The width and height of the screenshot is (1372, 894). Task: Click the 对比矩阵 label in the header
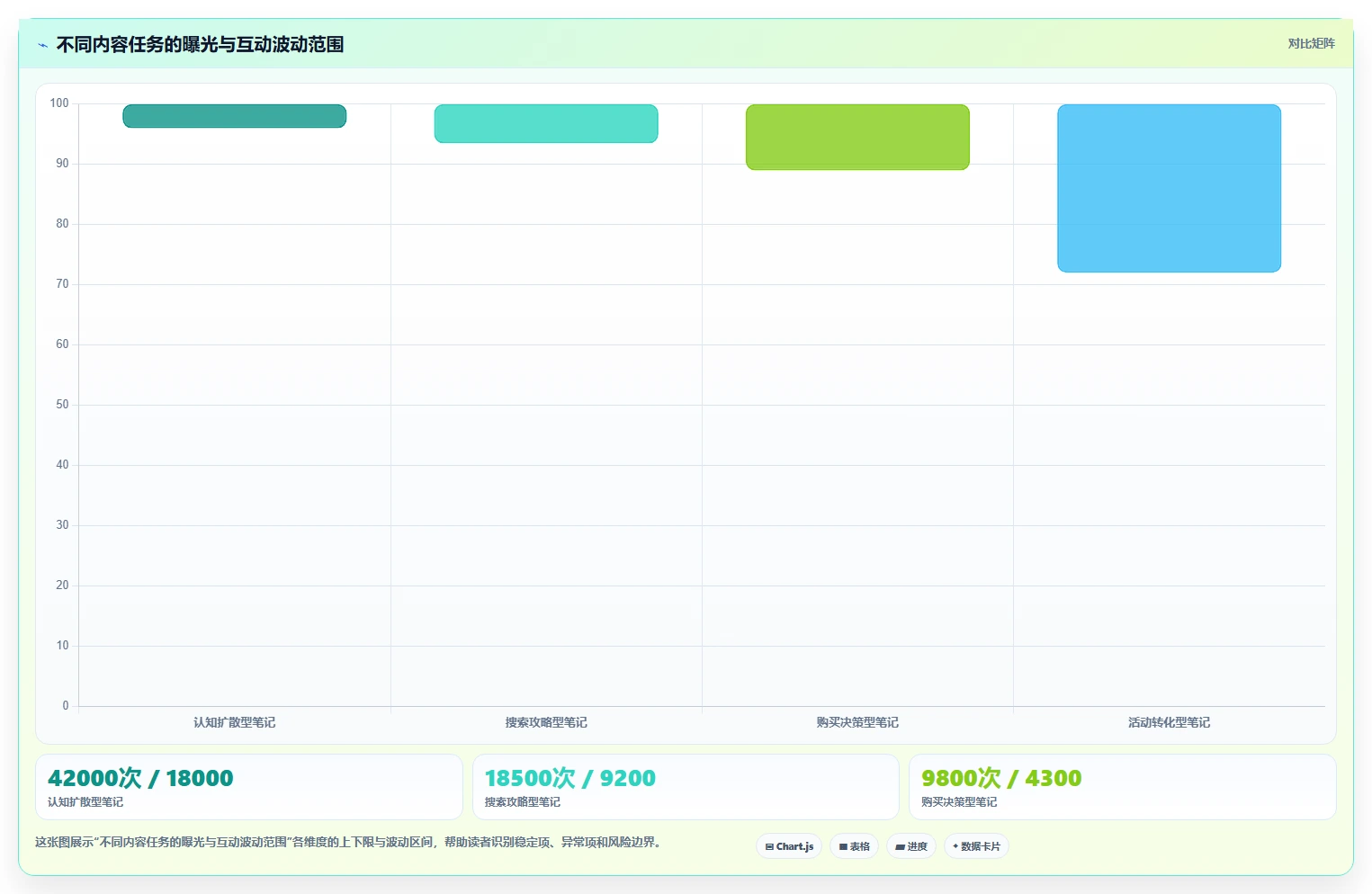(x=1311, y=43)
